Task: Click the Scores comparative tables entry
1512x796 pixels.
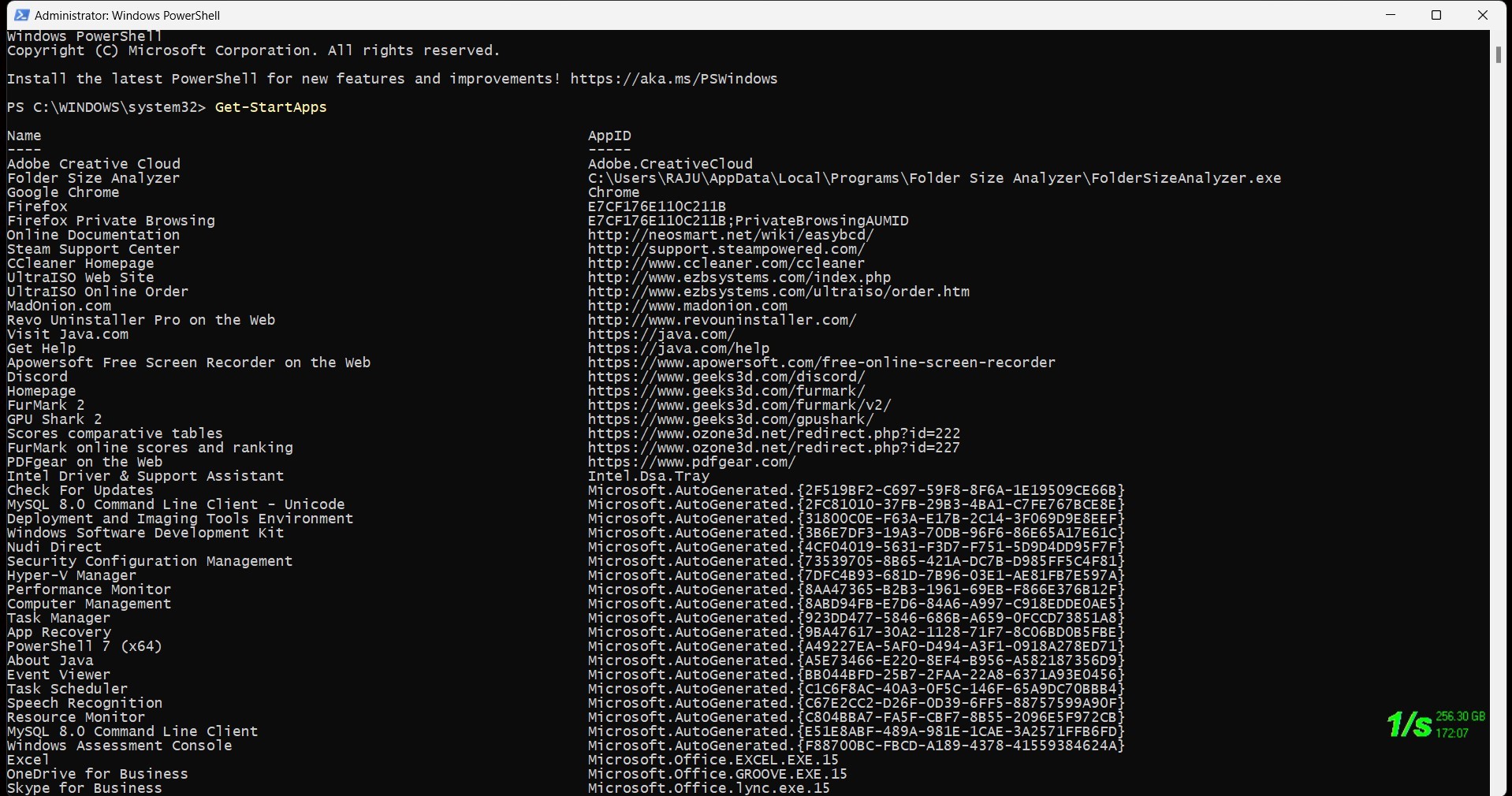Action: click(x=115, y=433)
